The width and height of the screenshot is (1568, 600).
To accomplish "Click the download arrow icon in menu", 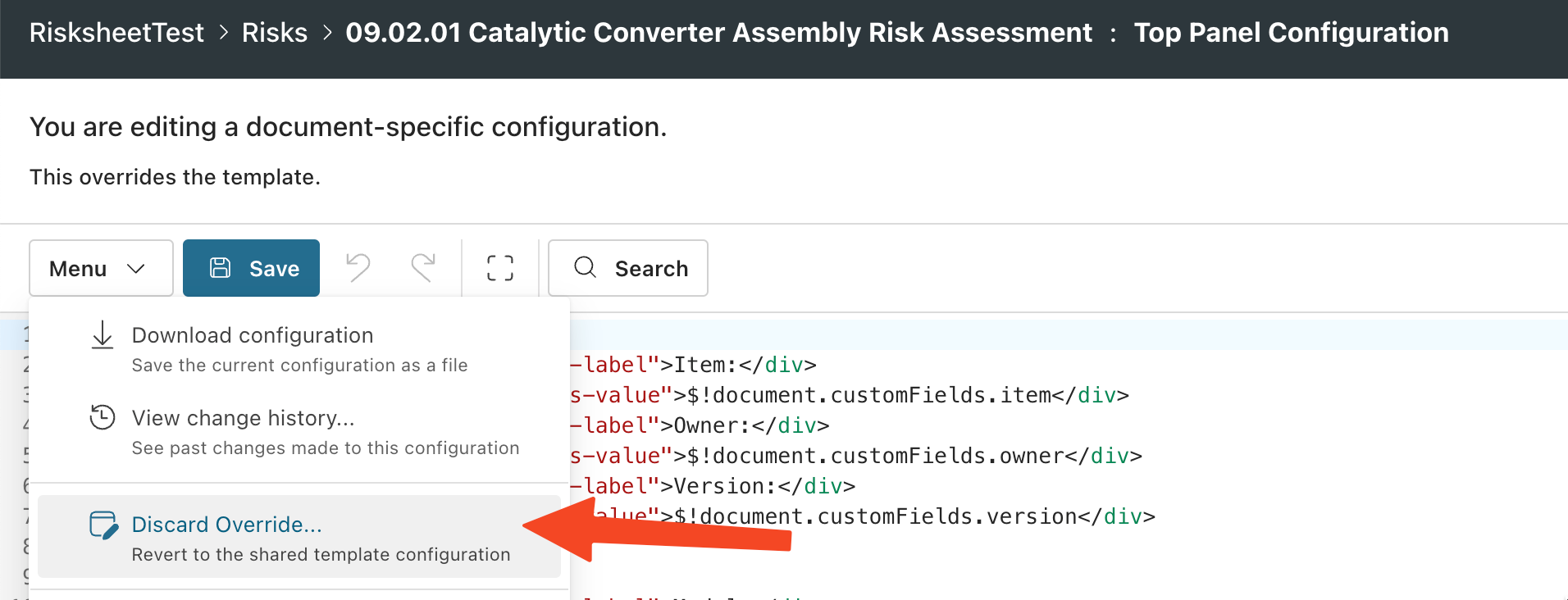I will [103, 335].
